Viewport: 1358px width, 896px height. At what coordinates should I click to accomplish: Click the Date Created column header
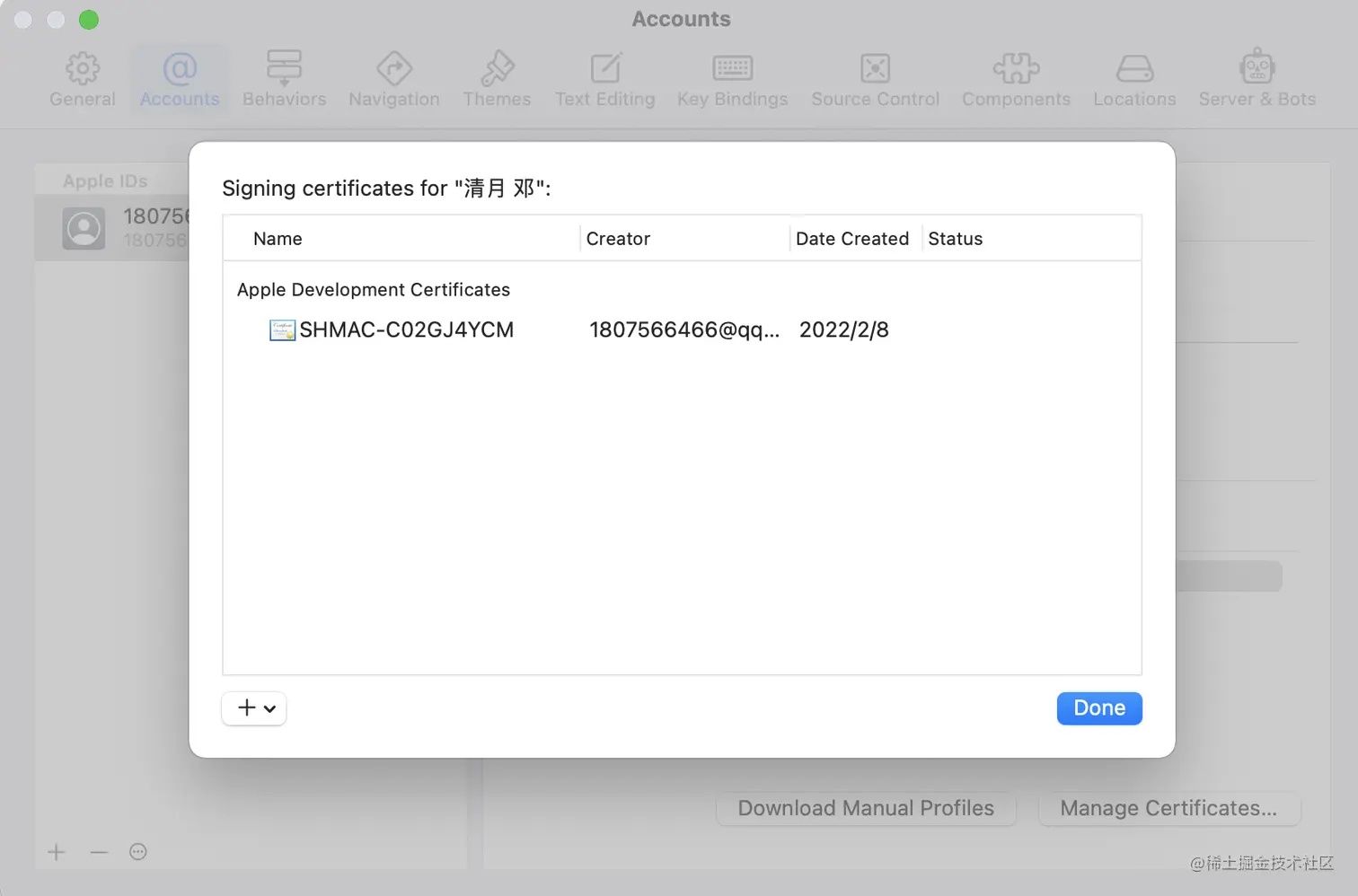tap(852, 239)
